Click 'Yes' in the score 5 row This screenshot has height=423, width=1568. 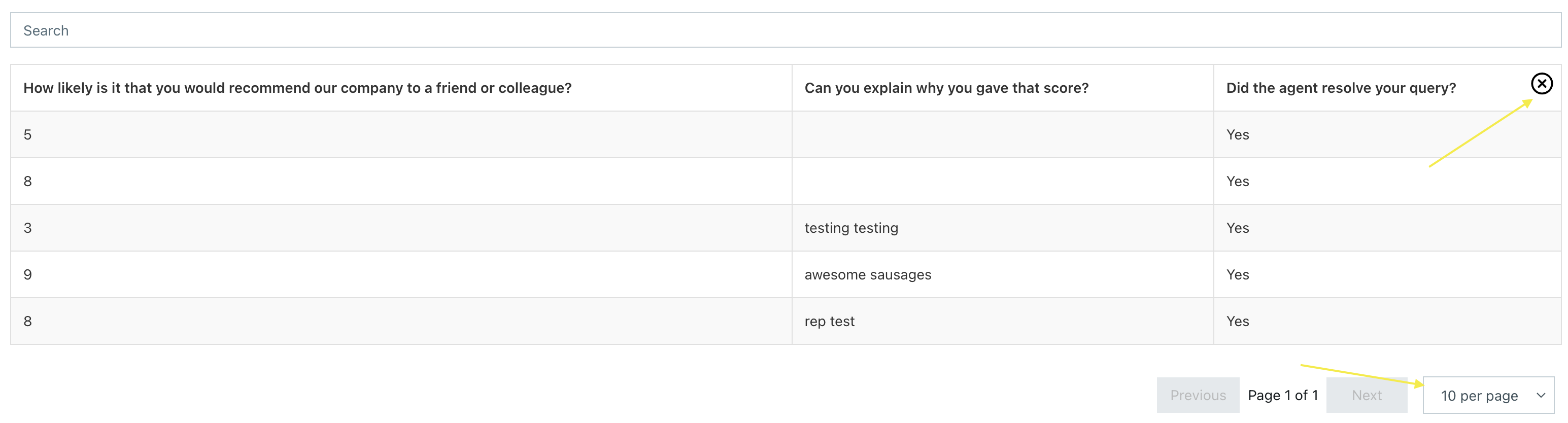(x=1238, y=135)
